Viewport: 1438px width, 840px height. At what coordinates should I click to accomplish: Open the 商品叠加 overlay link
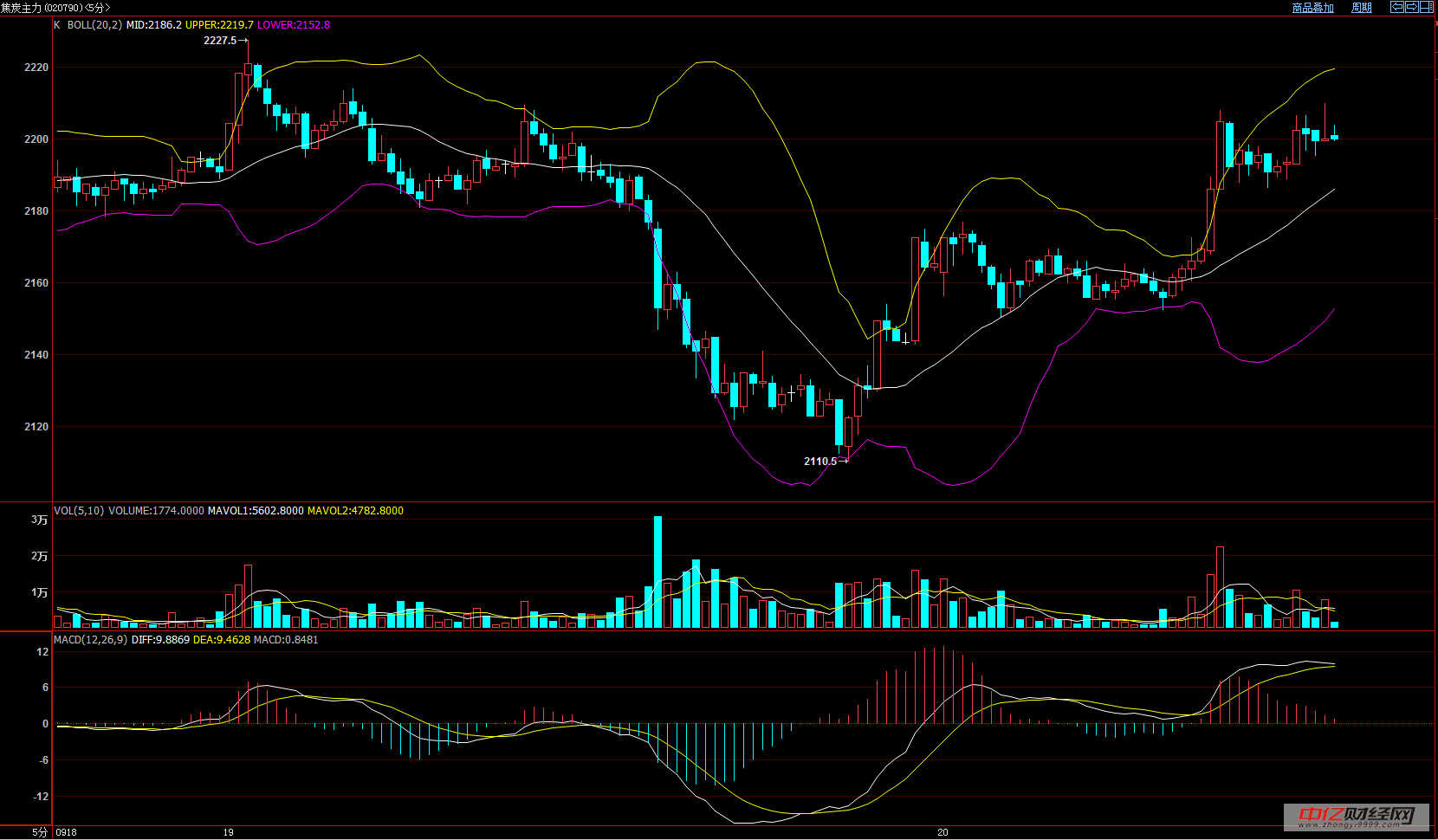tap(1312, 8)
